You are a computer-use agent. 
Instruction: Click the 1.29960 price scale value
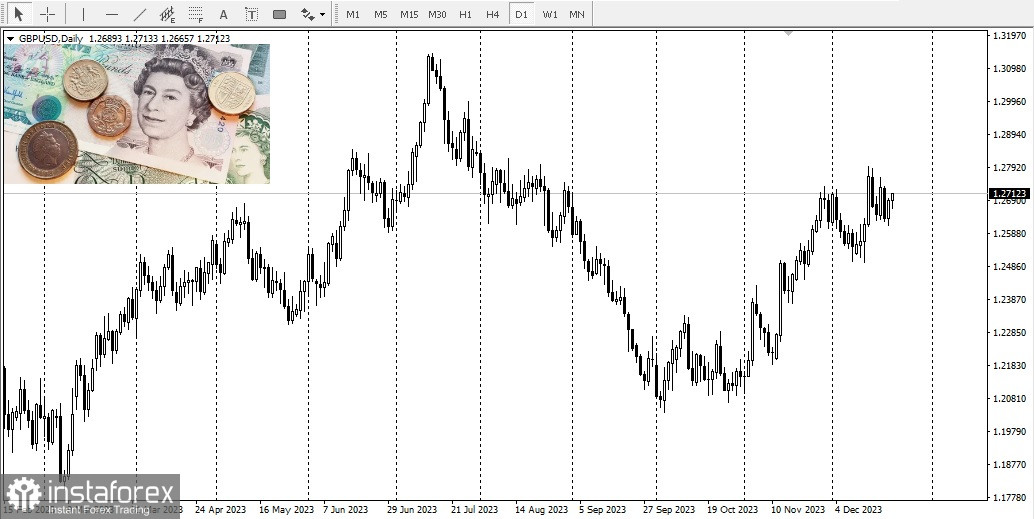[x=1008, y=102]
